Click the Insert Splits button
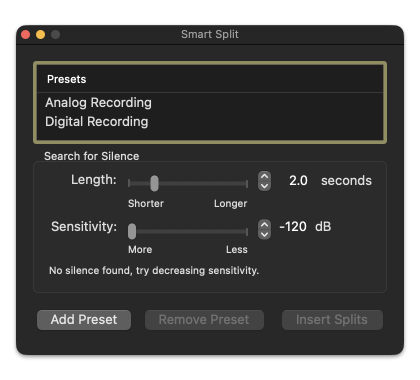 (332, 320)
